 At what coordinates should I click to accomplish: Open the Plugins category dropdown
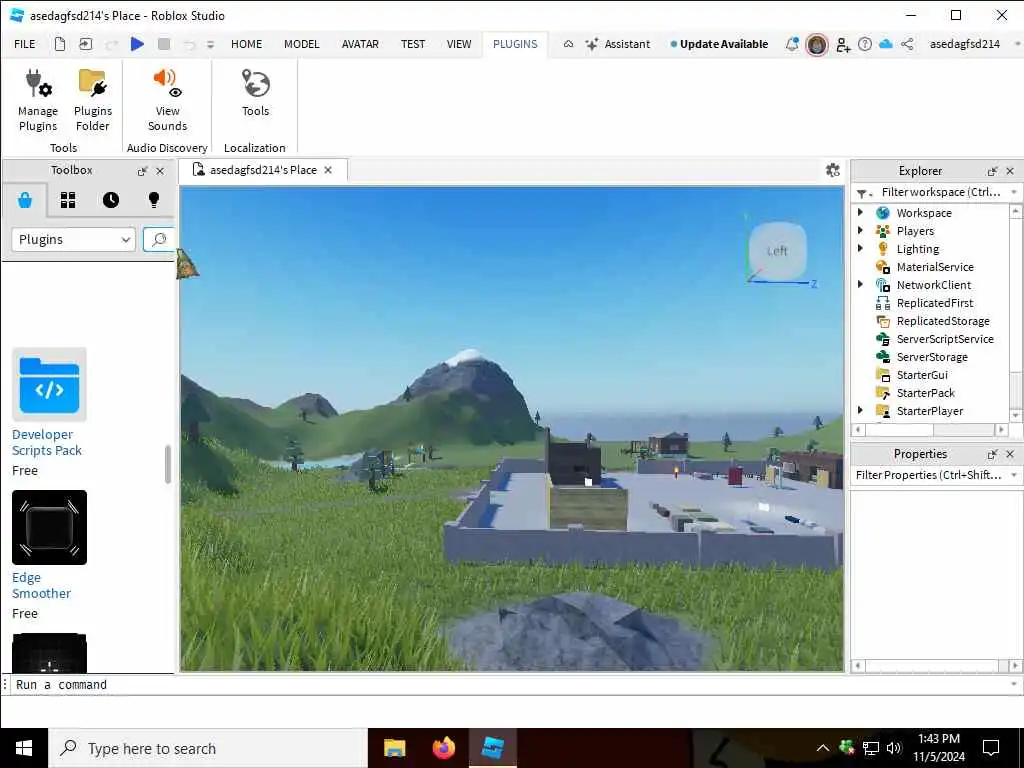click(73, 240)
